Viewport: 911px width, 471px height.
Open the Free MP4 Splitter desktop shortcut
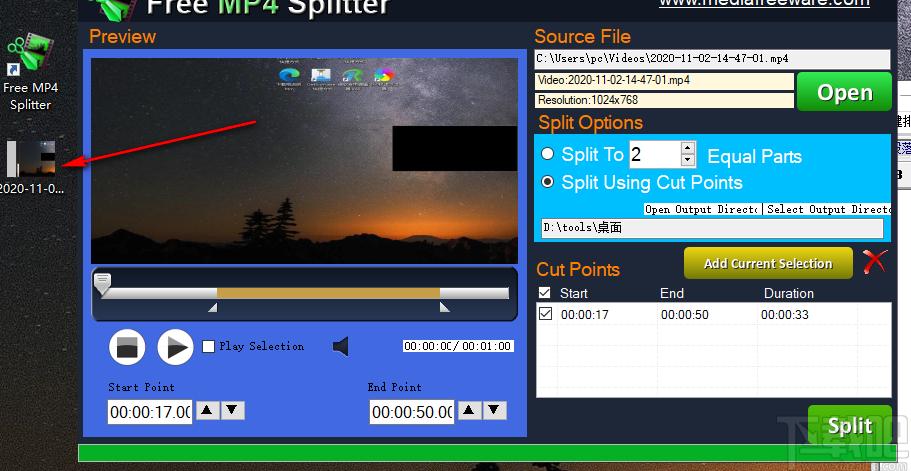30,73
